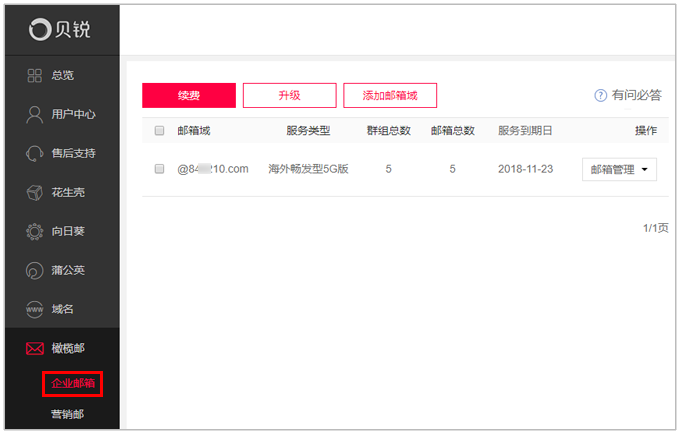Open 营销邮 in the sidebar submenu

click(67, 414)
